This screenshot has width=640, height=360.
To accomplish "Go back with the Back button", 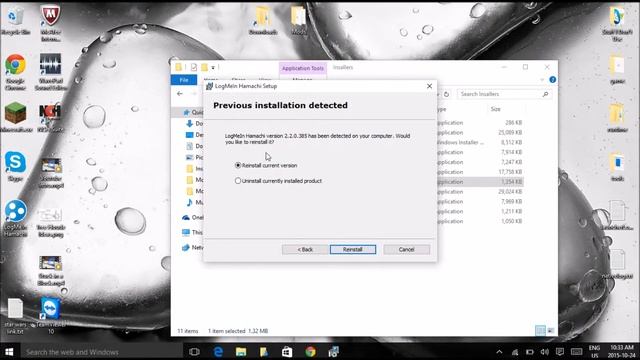I will pyautogui.click(x=305, y=249).
